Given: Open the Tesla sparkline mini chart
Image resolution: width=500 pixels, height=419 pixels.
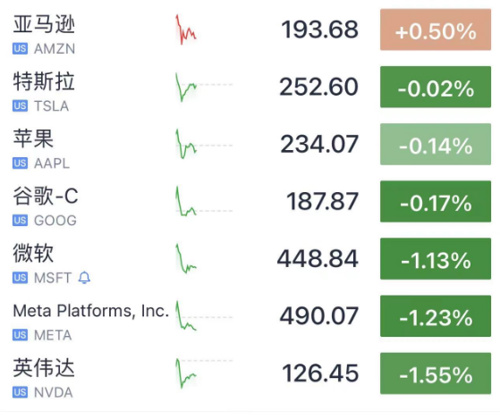Looking at the screenshot, I should coord(204,87).
